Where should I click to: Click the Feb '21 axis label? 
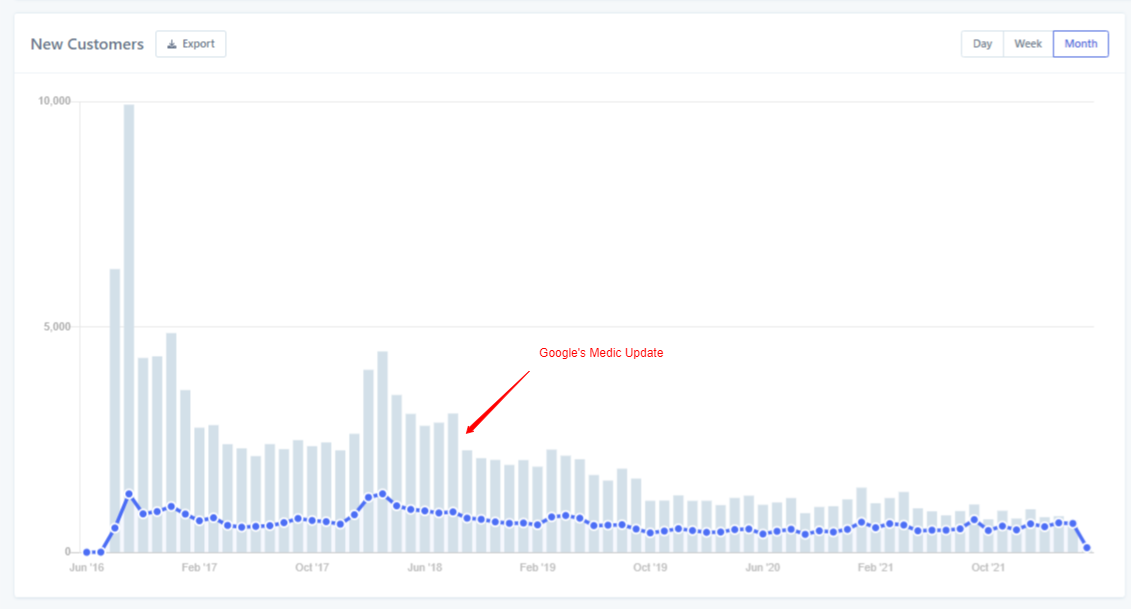(875, 568)
